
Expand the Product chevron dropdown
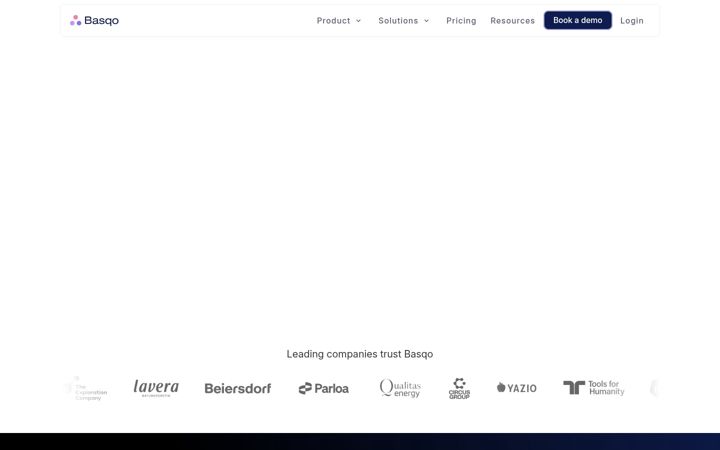(359, 21)
